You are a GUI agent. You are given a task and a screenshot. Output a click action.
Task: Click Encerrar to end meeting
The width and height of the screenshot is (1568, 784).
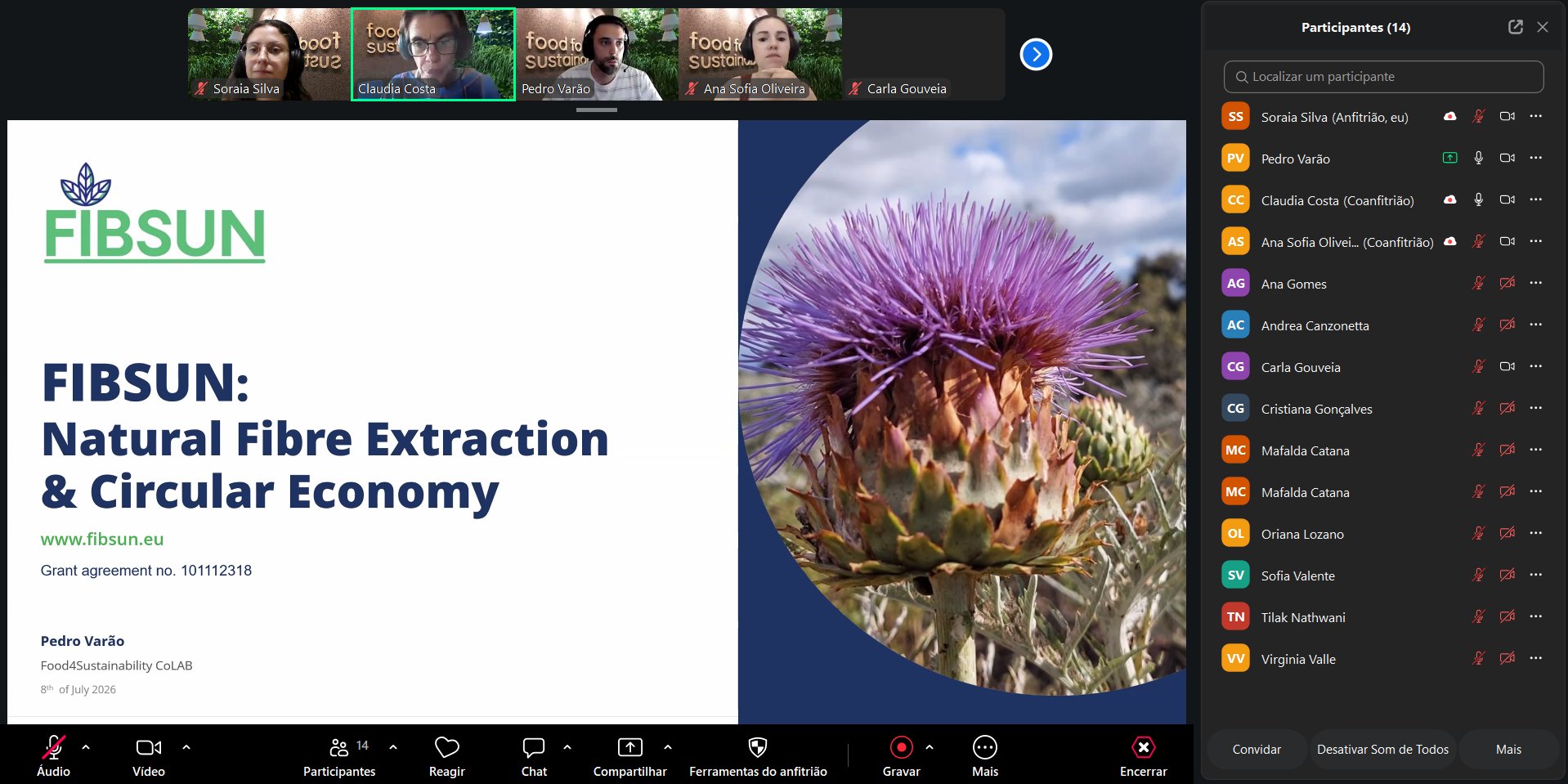pos(1143,756)
